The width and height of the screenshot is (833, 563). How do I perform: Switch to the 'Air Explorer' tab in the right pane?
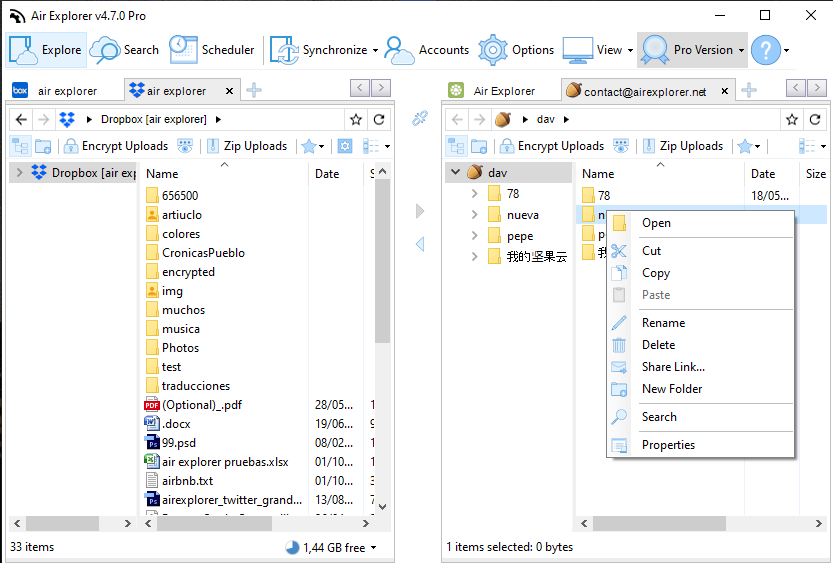click(492, 91)
